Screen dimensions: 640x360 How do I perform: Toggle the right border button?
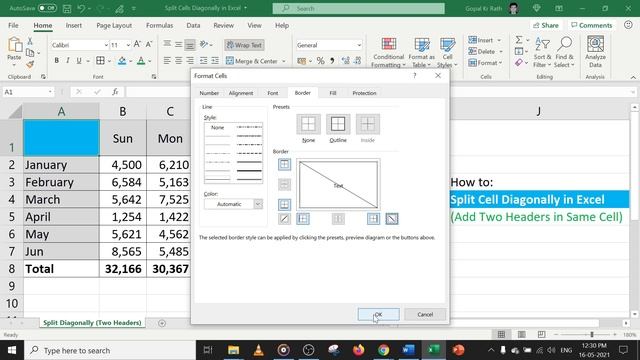(x=373, y=219)
